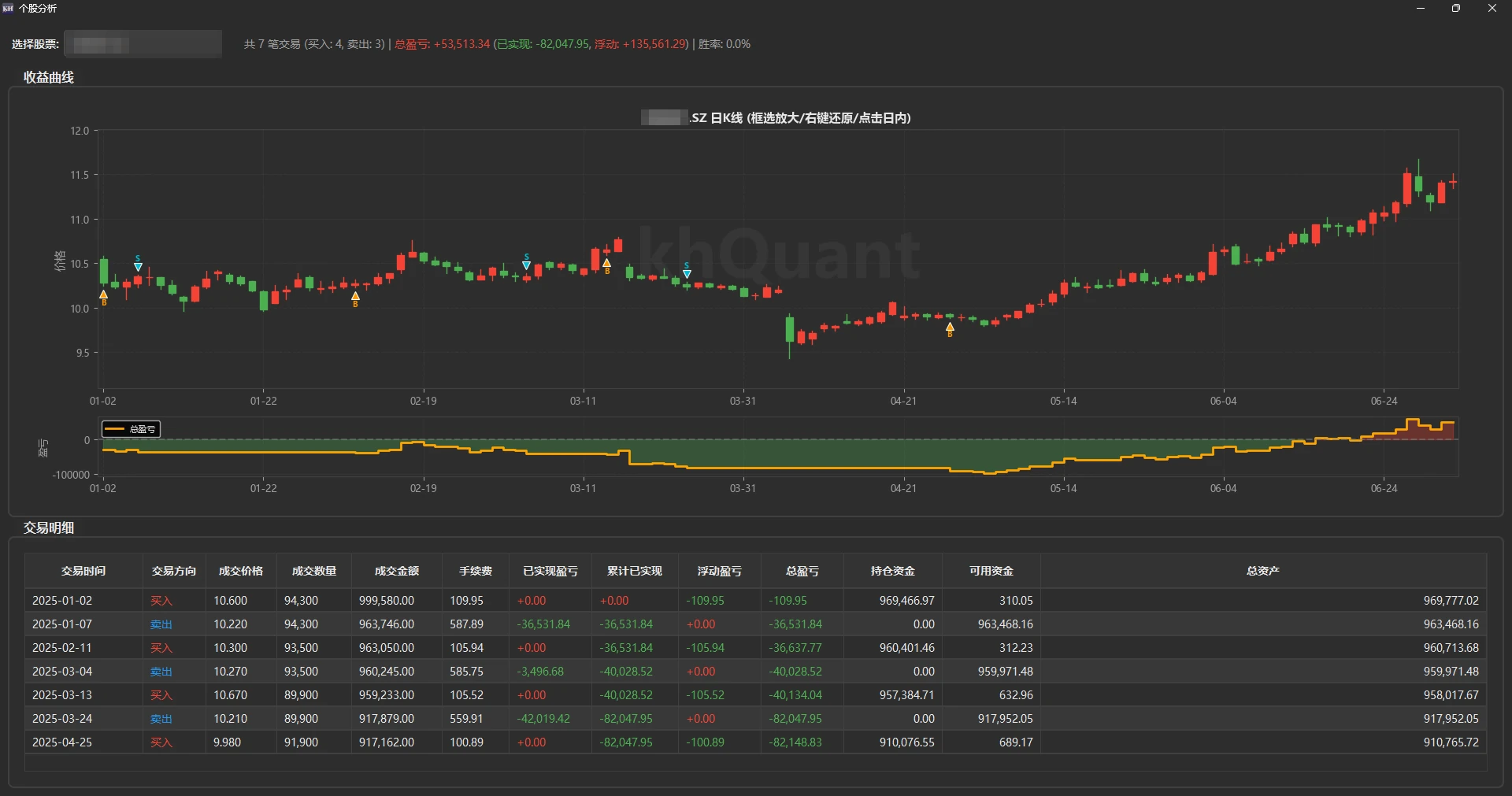This screenshot has height=796, width=1512.
Task: Click the 成交金额 column header
Action: (x=397, y=571)
